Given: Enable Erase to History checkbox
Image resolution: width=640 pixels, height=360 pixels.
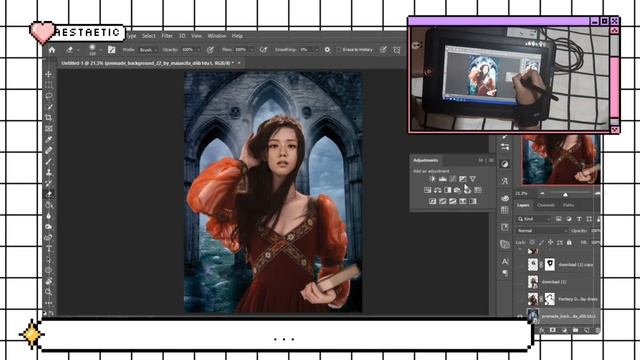Looking at the screenshot, I should coord(339,50).
